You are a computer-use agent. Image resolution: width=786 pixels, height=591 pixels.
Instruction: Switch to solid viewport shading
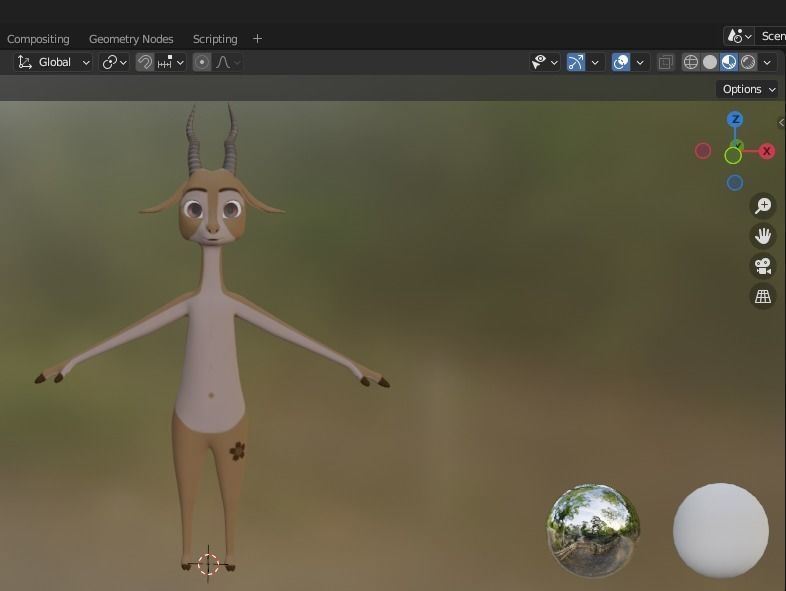coord(710,62)
